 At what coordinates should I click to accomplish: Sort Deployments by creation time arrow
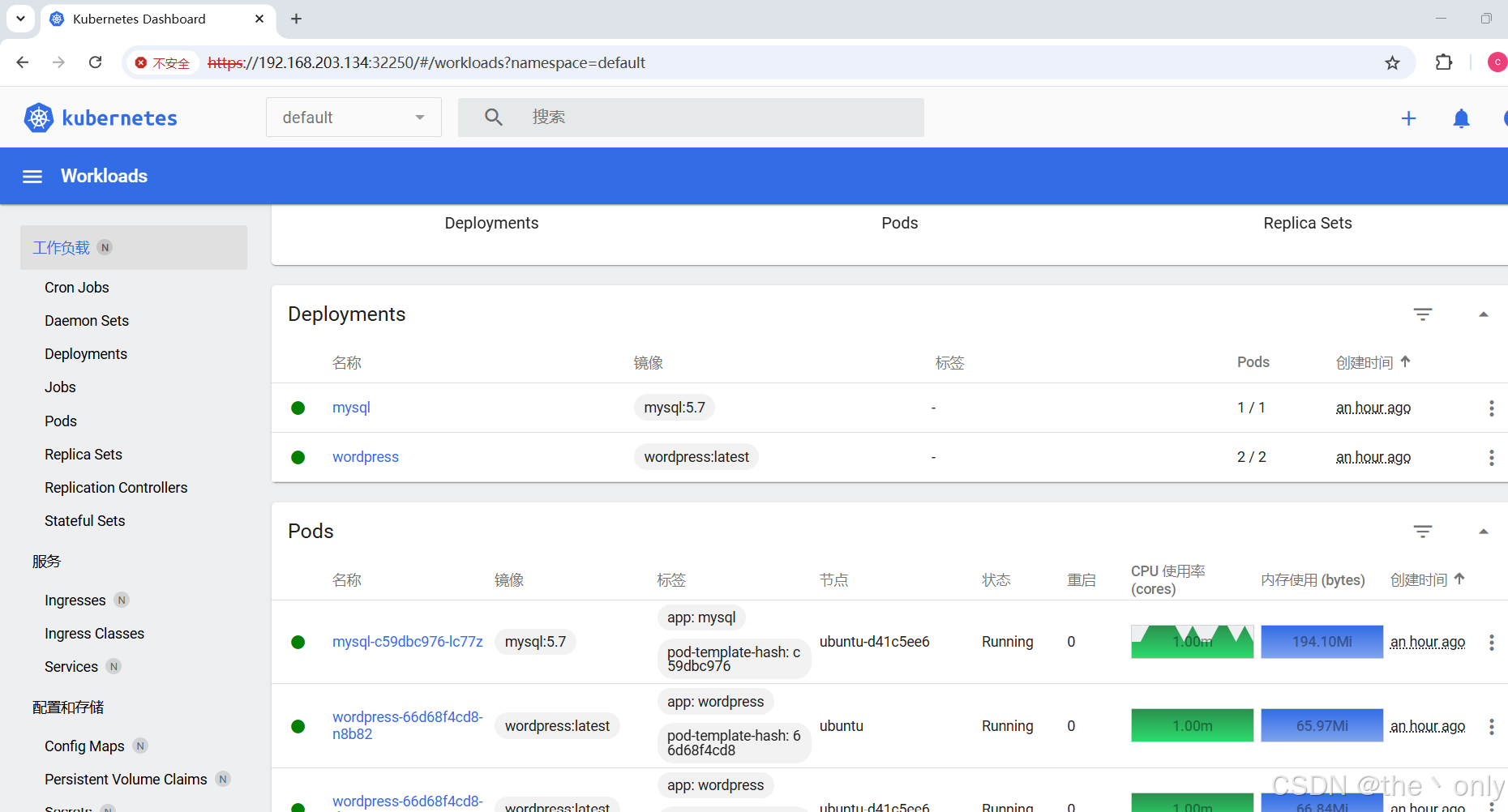pyautogui.click(x=1405, y=361)
